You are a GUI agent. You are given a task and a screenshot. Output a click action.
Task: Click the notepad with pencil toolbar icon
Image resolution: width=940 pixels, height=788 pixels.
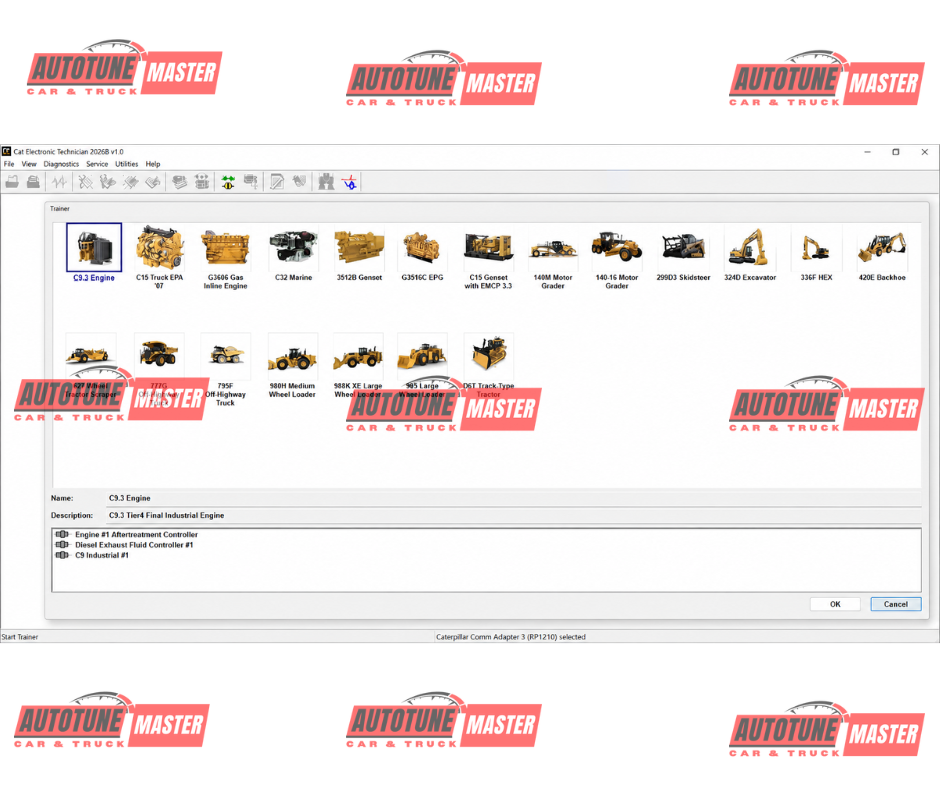tap(277, 182)
